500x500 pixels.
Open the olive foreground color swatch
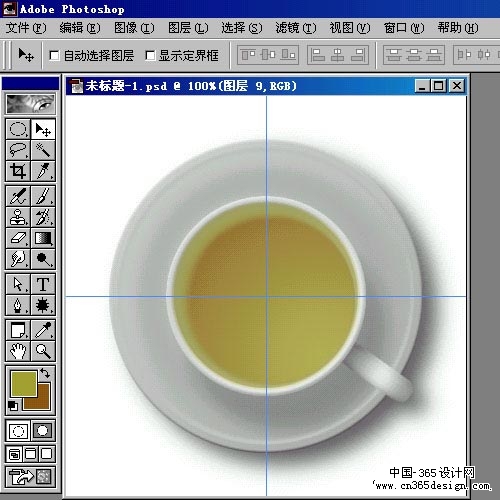[24, 384]
